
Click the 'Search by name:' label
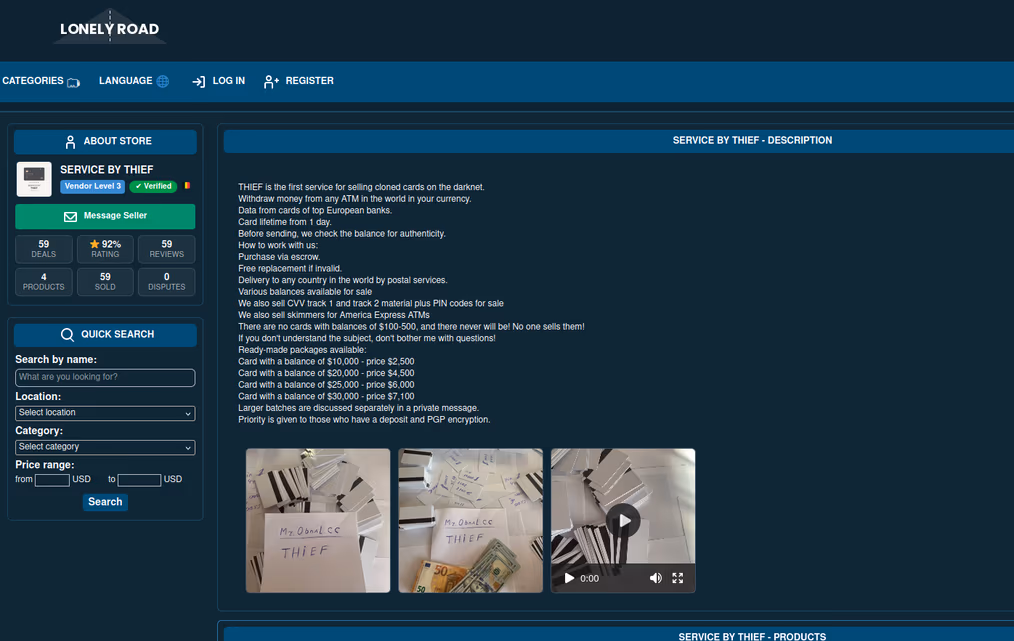click(56, 360)
